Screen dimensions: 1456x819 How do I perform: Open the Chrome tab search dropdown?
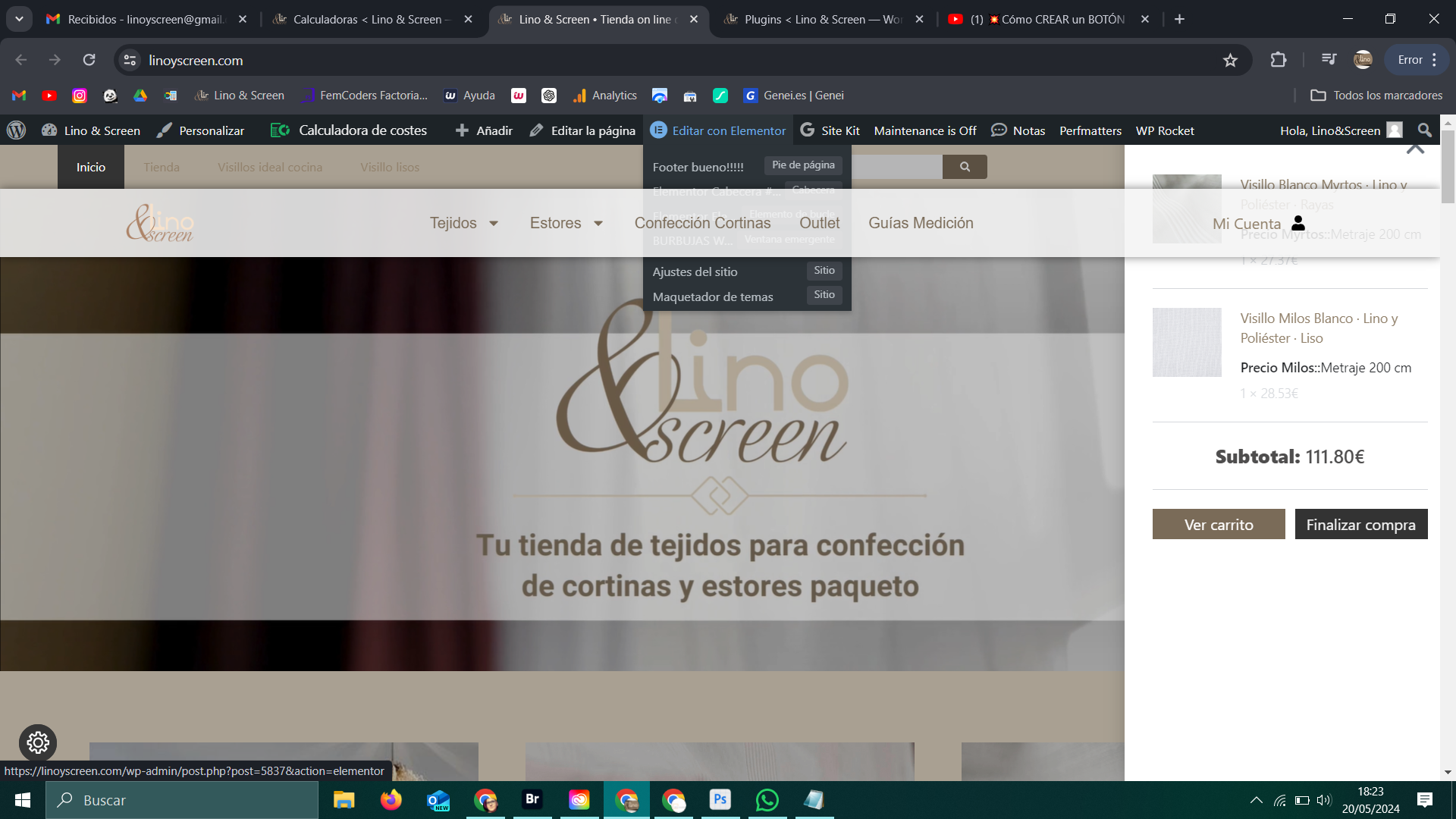(x=19, y=19)
